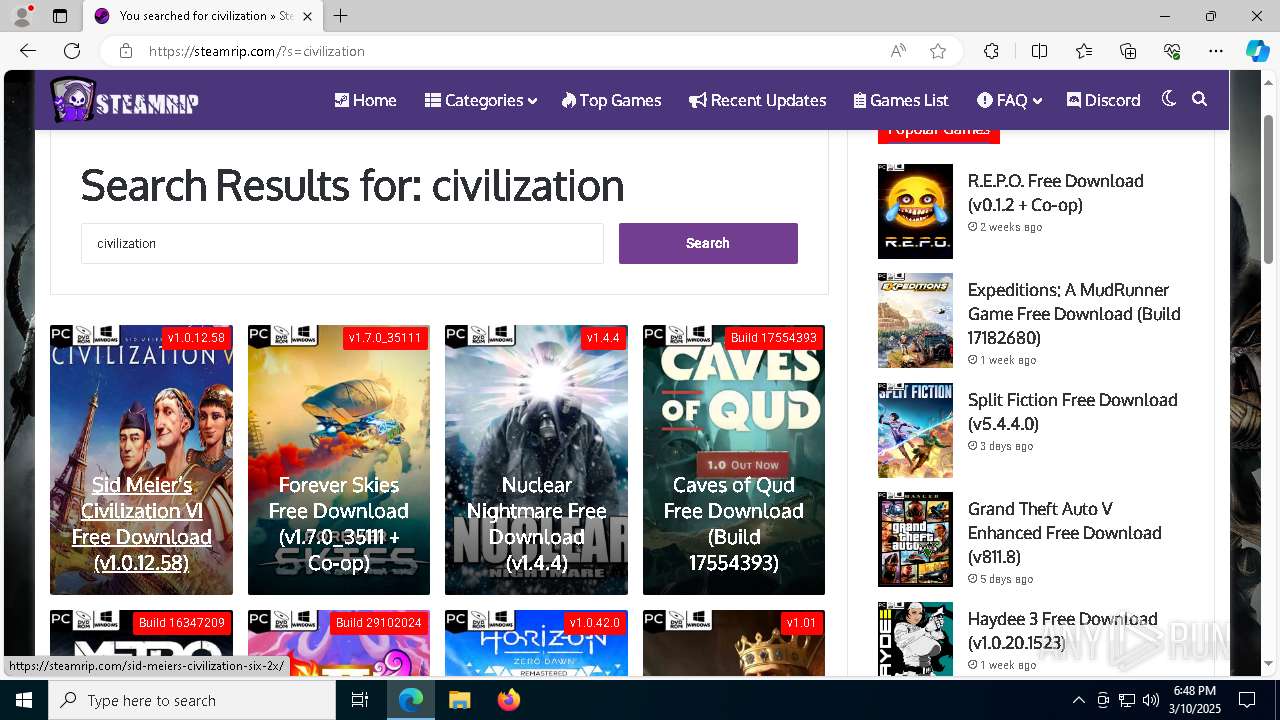Open File Explorer from taskbar
Viewport: 1280px width, 720px height.
[x=459, y=700]
